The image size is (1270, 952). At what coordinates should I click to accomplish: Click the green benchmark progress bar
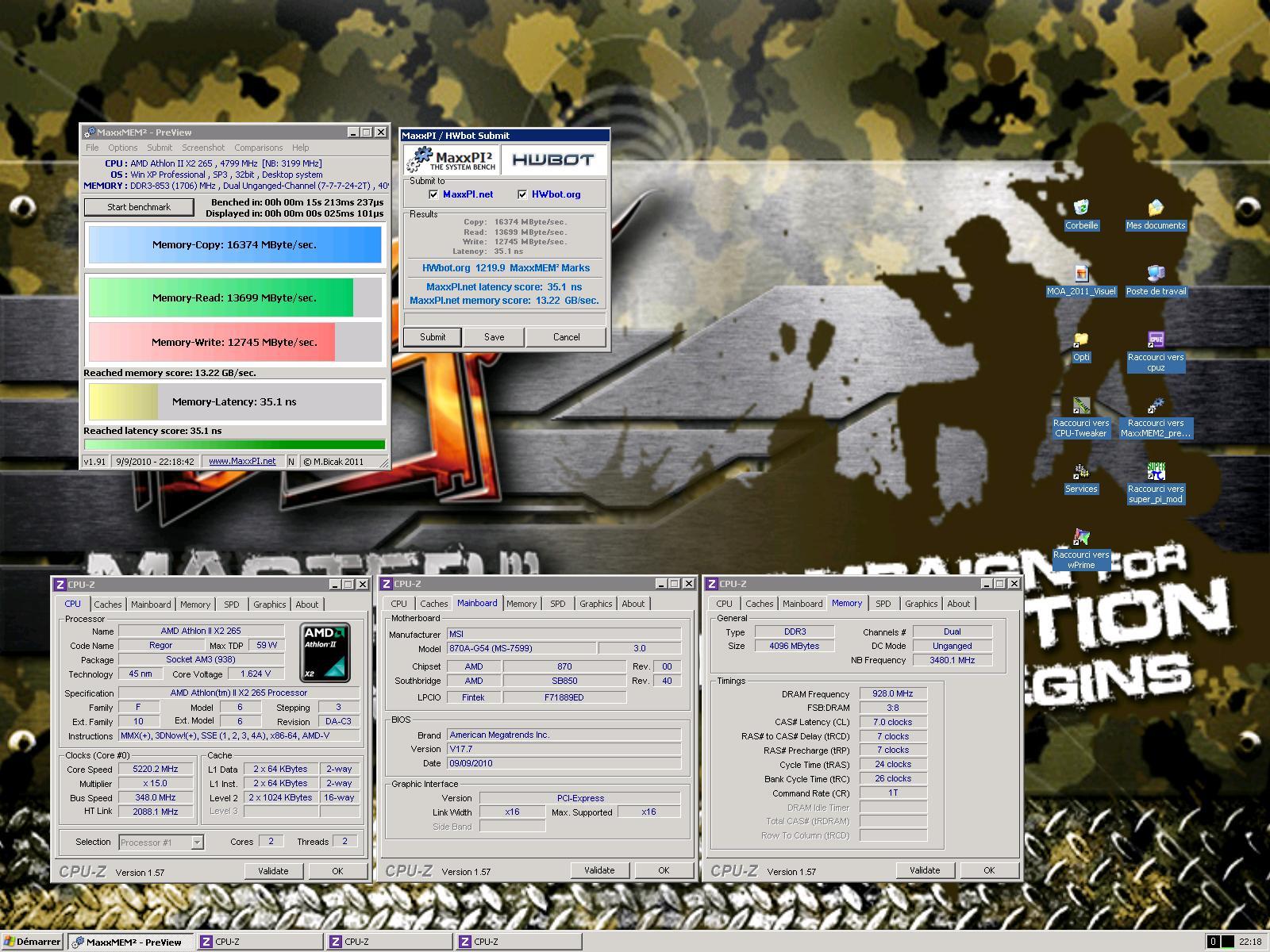click(235, 445)
